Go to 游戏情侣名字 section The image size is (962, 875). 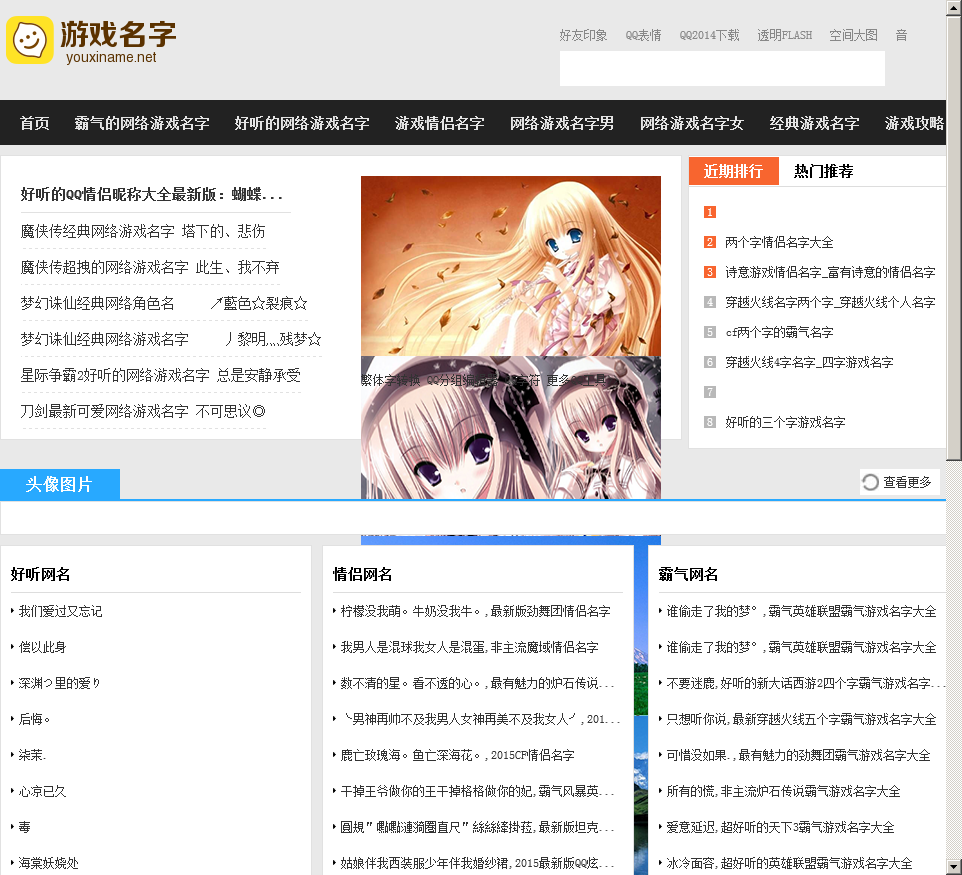[439, 123]
